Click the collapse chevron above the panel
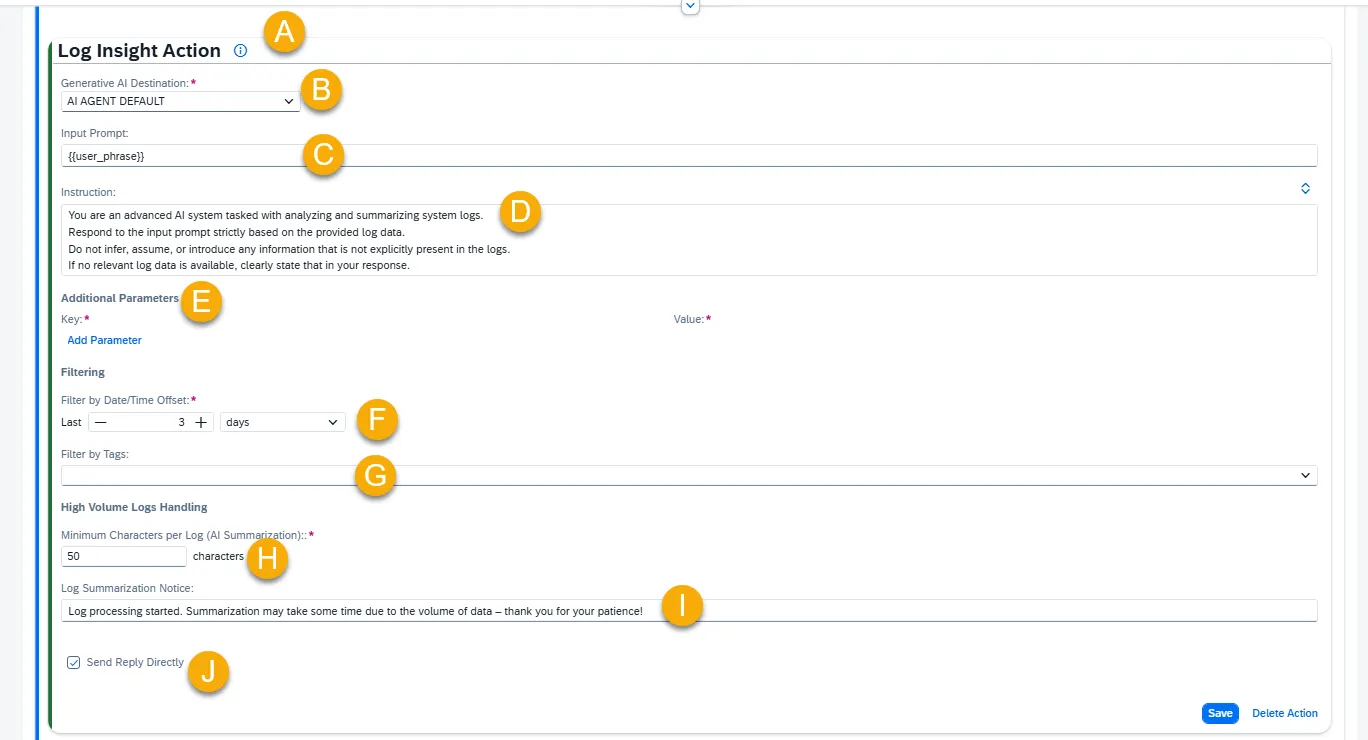The height and width of the screenshot is (740, 1368). [690, 6]
